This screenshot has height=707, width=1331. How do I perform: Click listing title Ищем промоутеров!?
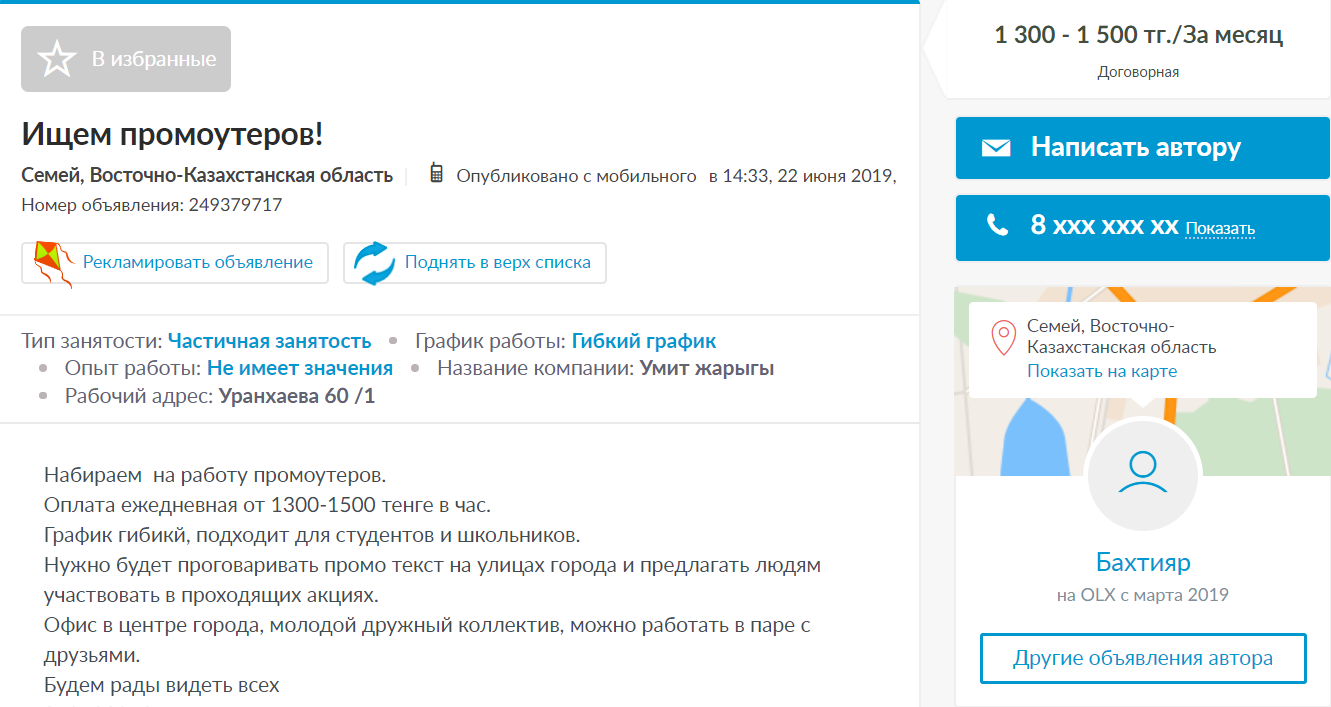[172, 134]
